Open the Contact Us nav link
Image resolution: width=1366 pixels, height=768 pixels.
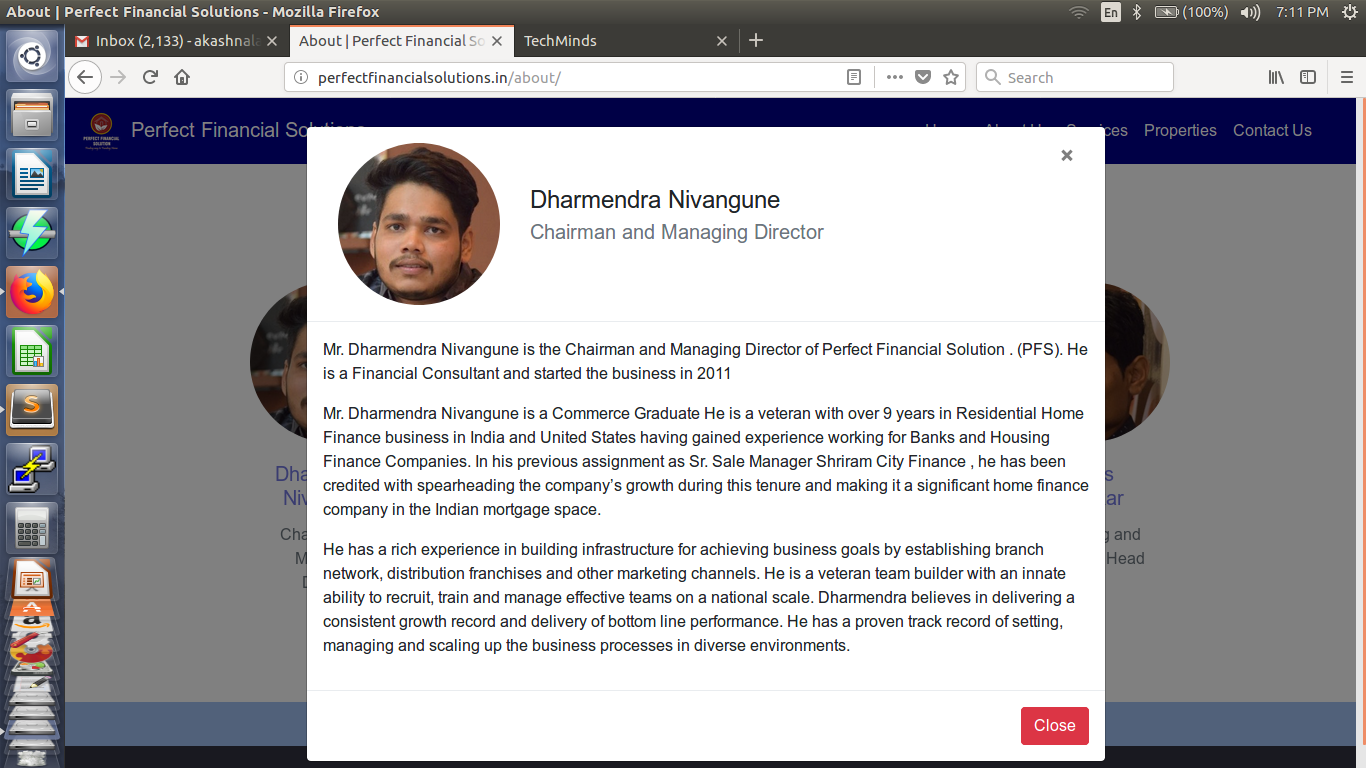click(1272, 130)
